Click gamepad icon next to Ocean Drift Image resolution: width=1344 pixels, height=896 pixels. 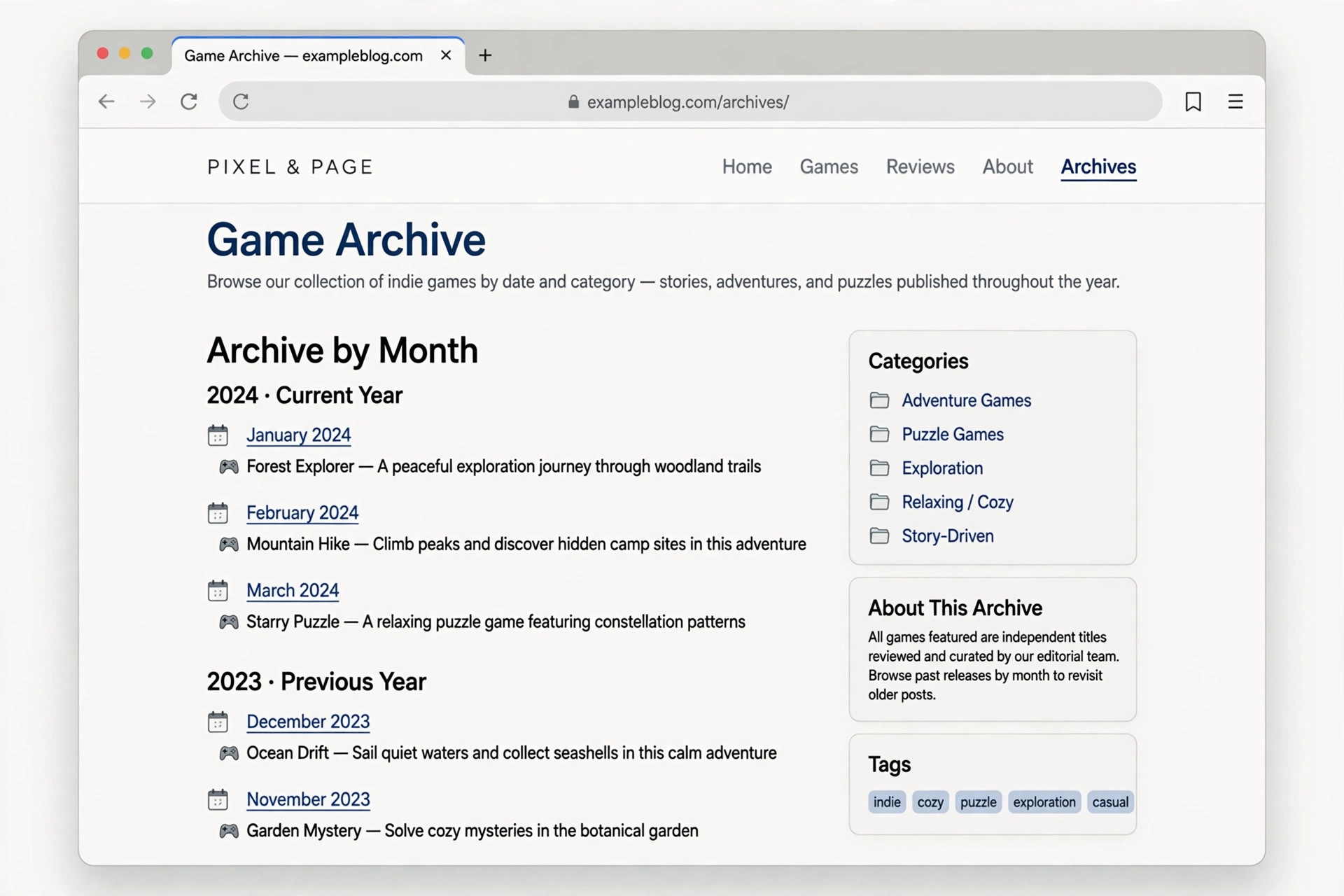tap(229, 753)
